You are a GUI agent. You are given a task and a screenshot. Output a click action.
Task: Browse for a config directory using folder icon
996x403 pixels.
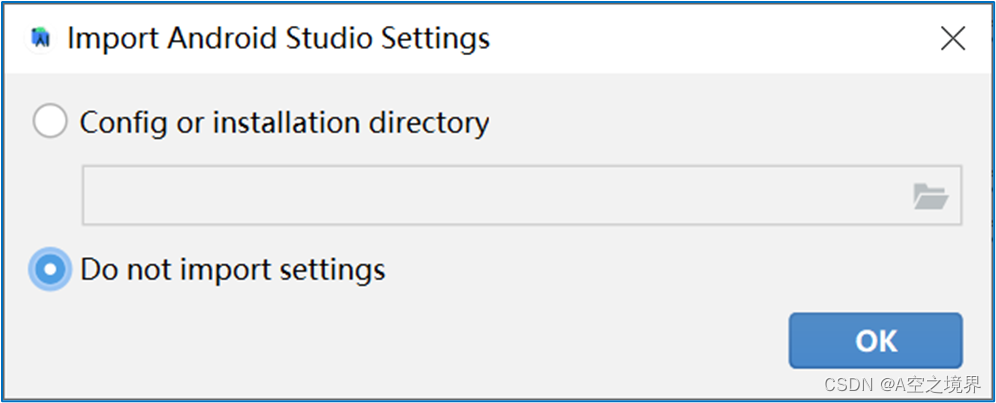tap(931, 196)
